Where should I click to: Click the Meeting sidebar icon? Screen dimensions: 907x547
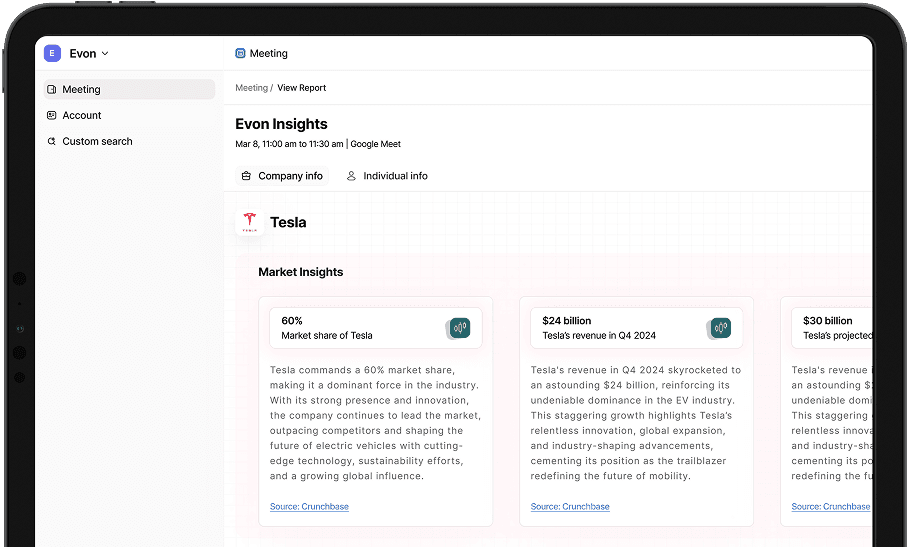(x=51, y=89)
